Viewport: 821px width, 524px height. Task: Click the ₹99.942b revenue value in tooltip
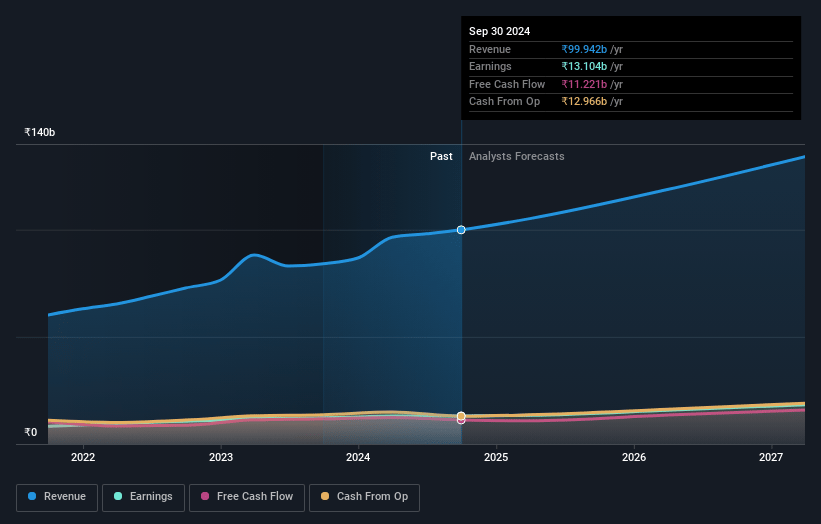(x=584, y=49)
